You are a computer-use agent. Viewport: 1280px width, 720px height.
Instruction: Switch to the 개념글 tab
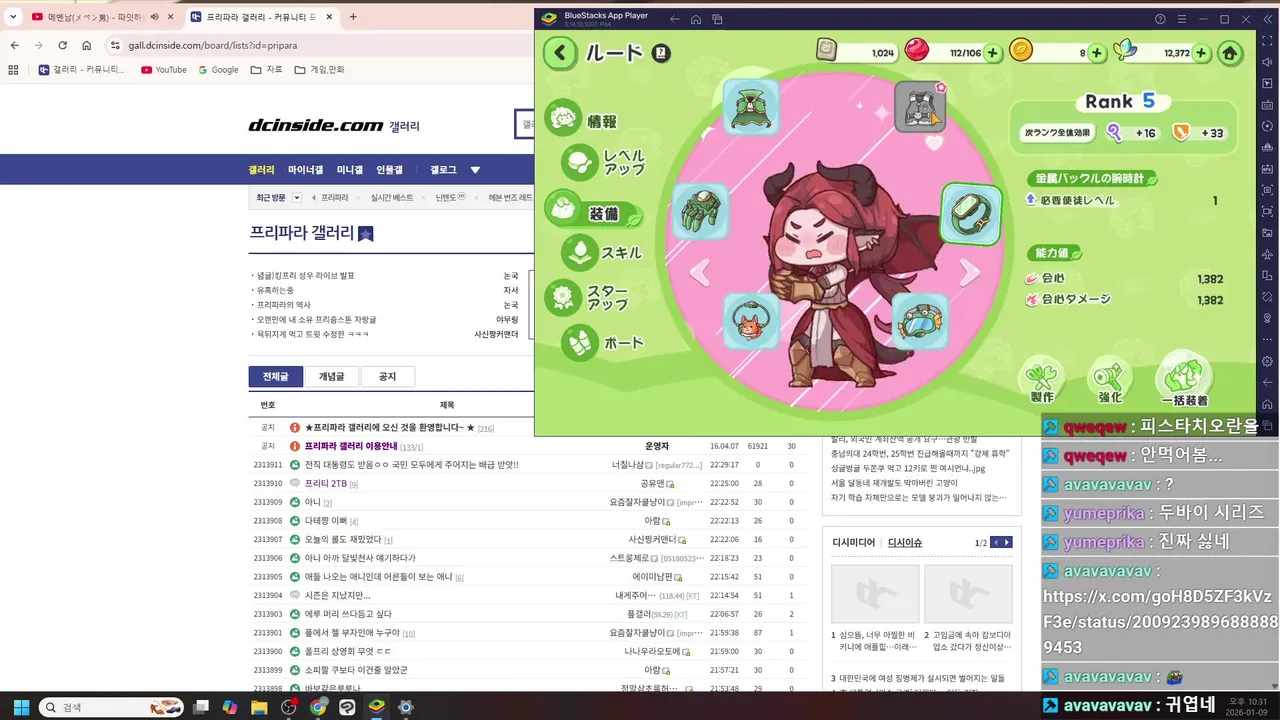click(331, 376)
